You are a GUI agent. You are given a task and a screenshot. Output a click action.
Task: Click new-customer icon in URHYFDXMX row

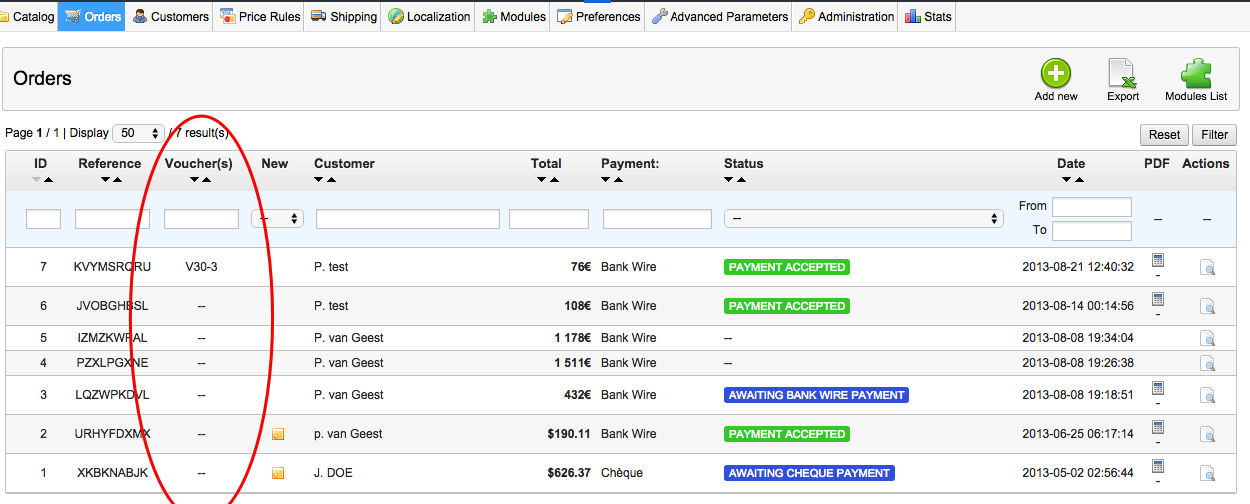pos(278,434)
